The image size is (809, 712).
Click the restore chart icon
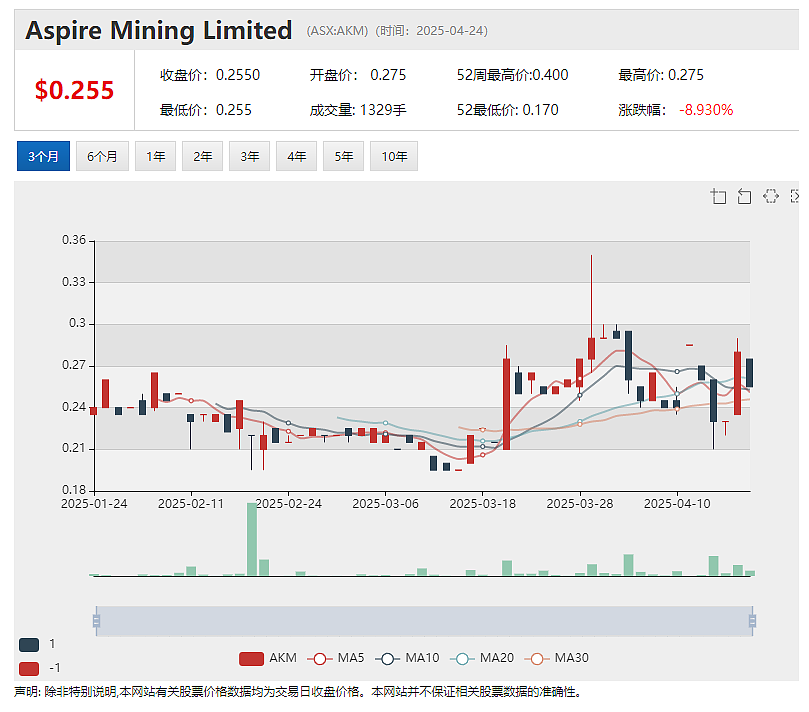tap(770, 197)
